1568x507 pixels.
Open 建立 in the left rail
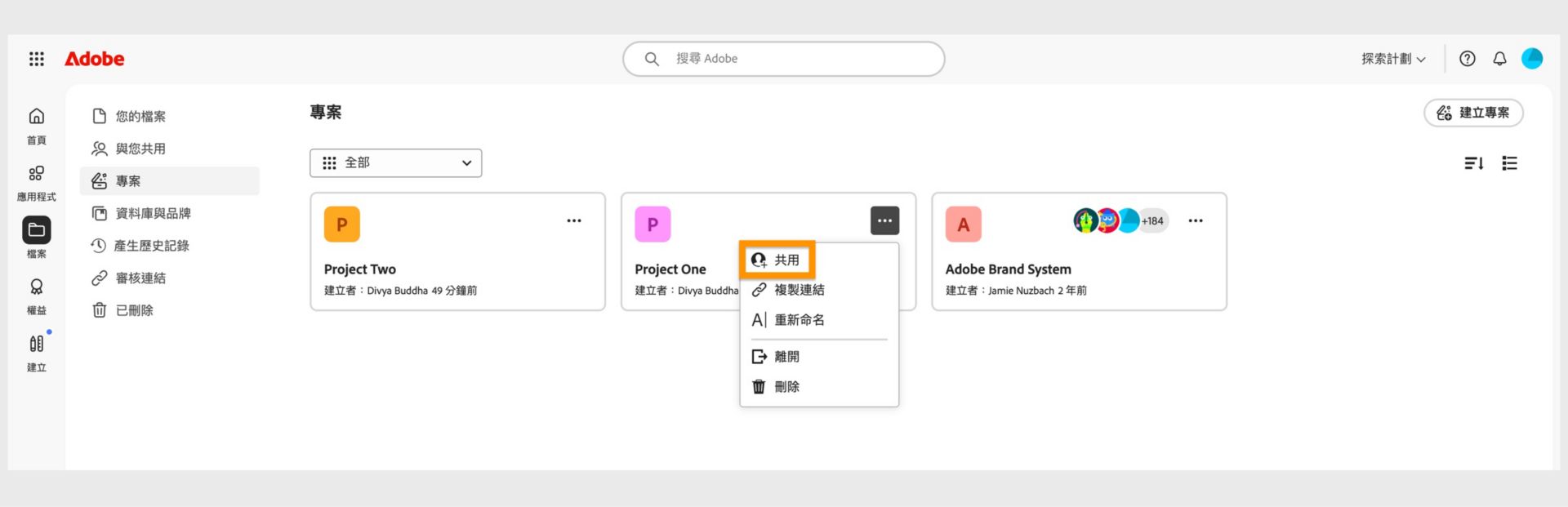pyautogui.click(x=37, y=354)
